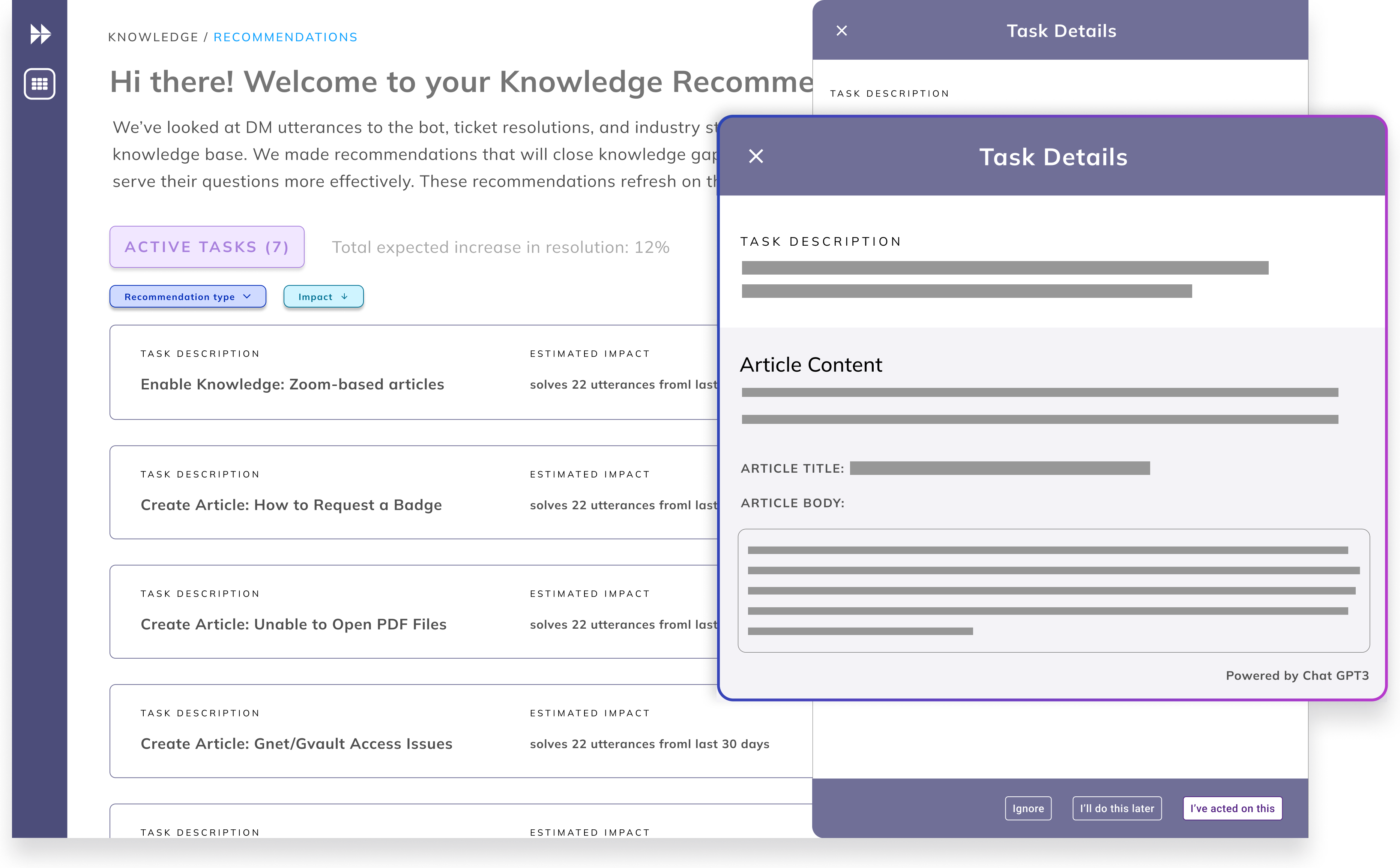Close the back Task Details panel
Viewport: 1400px width, 868px height.
841,31
